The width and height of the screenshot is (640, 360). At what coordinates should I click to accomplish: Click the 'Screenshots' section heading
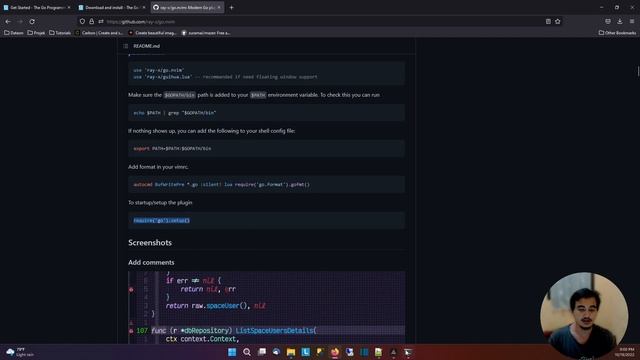click(150, 242)
